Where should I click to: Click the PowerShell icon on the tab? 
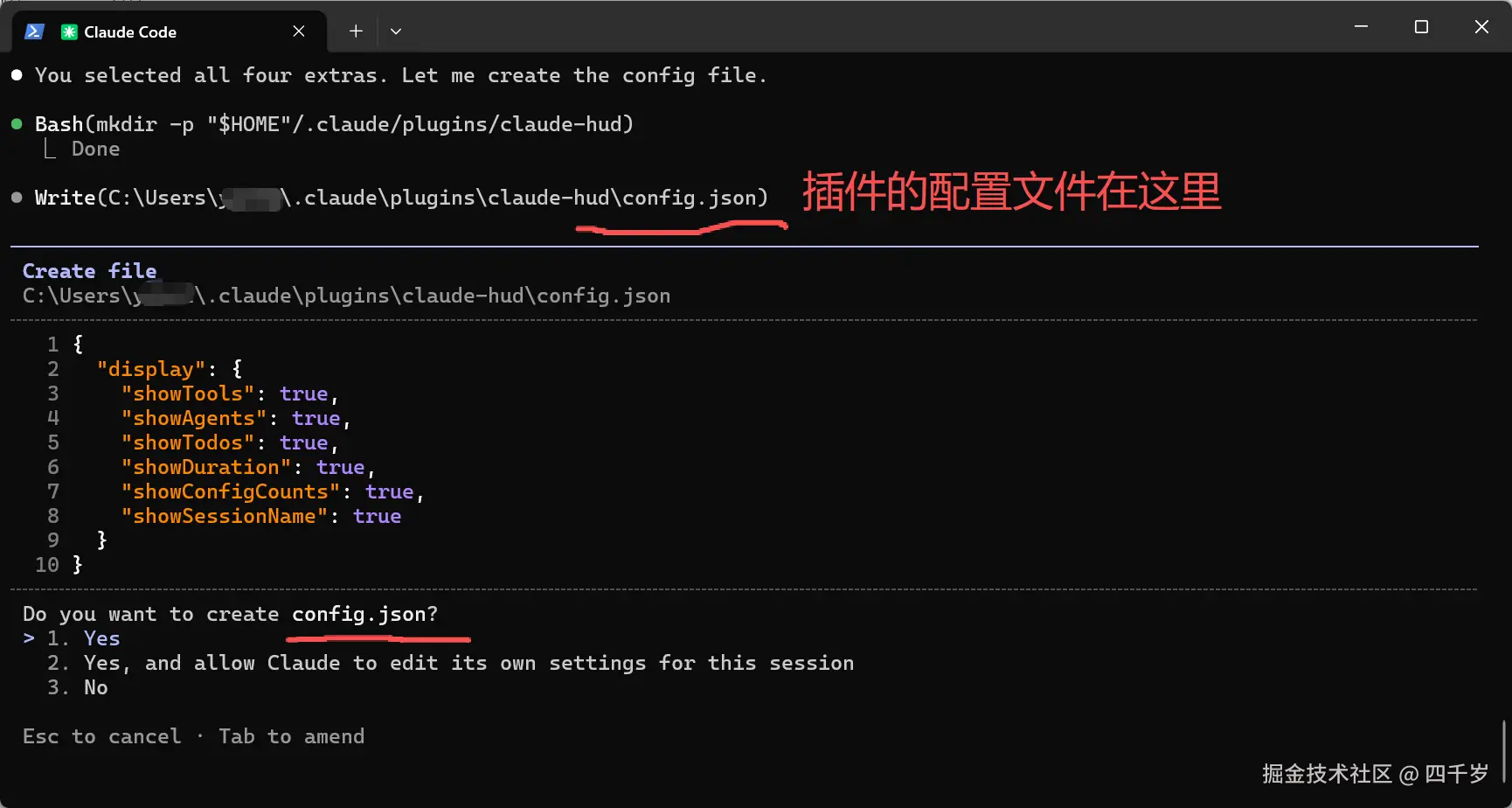pos(34,31)
